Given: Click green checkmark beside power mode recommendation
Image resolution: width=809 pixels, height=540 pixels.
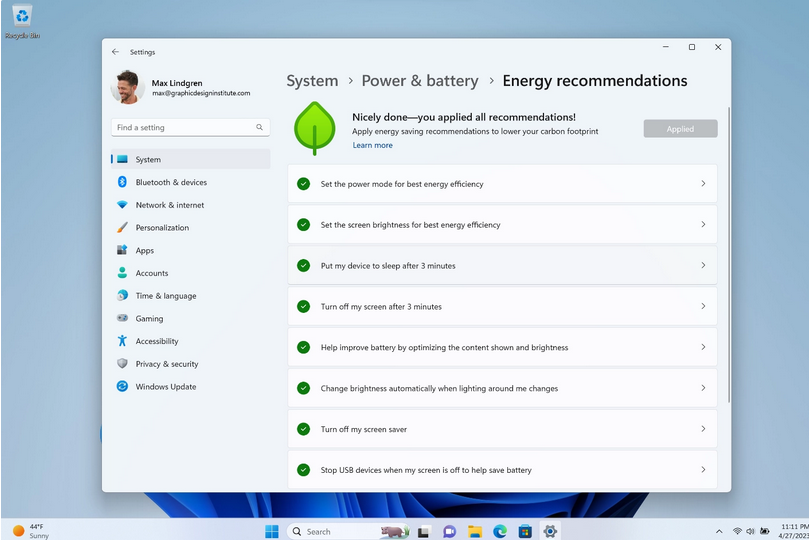Looking at the screenshot, I should pos(303,184).
